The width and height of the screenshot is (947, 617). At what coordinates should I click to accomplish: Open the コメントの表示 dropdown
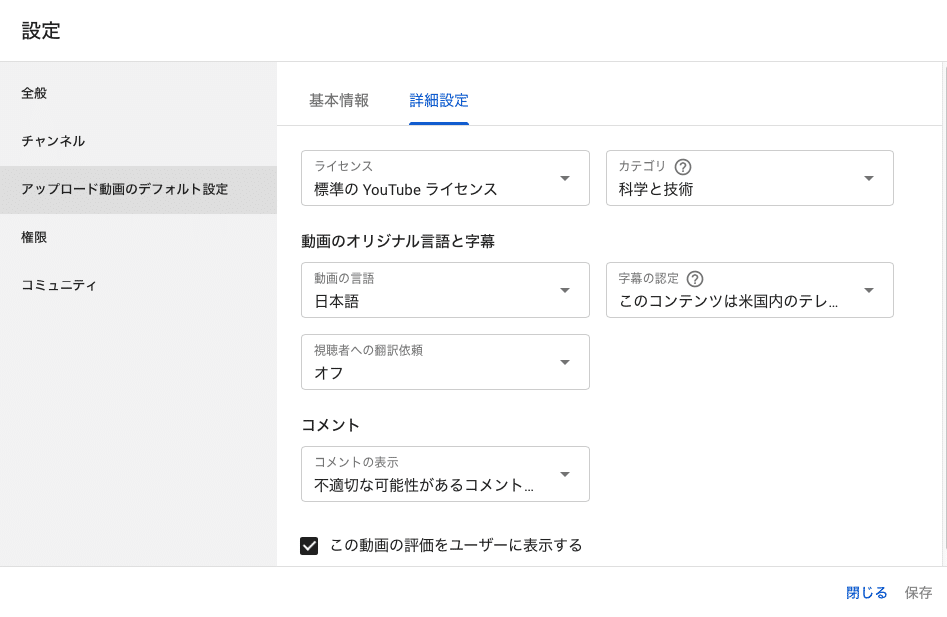click(x=445, y=474)
